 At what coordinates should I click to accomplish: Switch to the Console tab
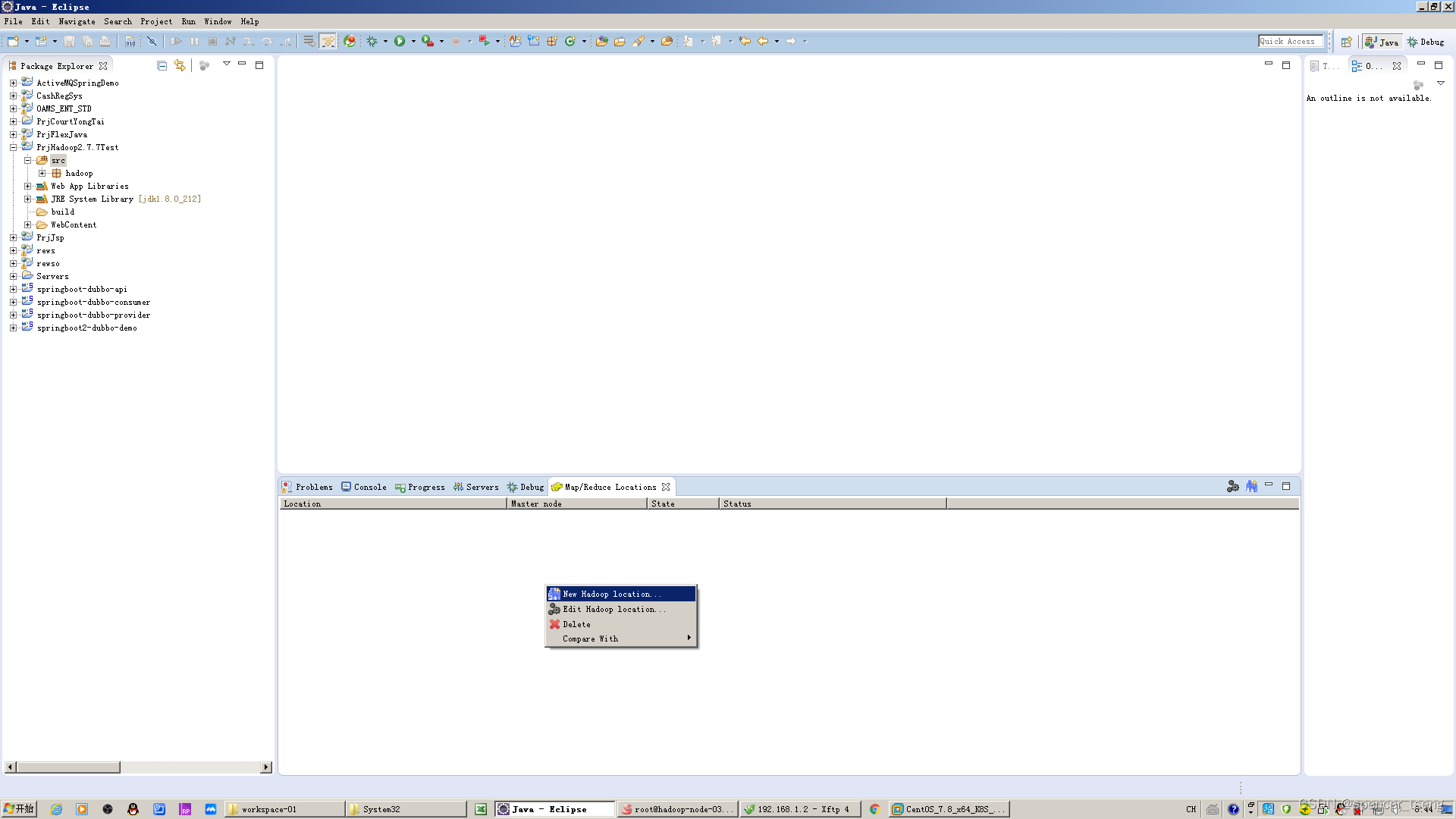[x=369, y=487]
